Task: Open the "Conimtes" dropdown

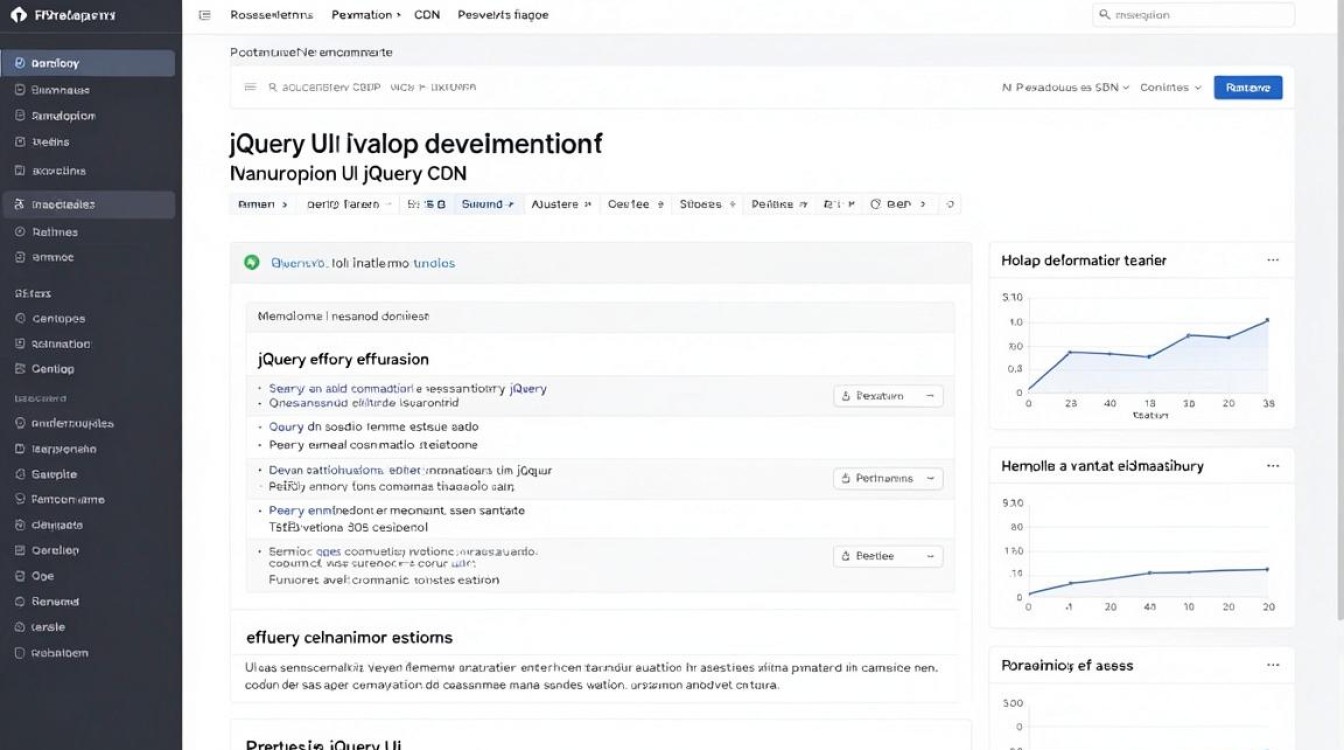Action: coord(1171,88)
